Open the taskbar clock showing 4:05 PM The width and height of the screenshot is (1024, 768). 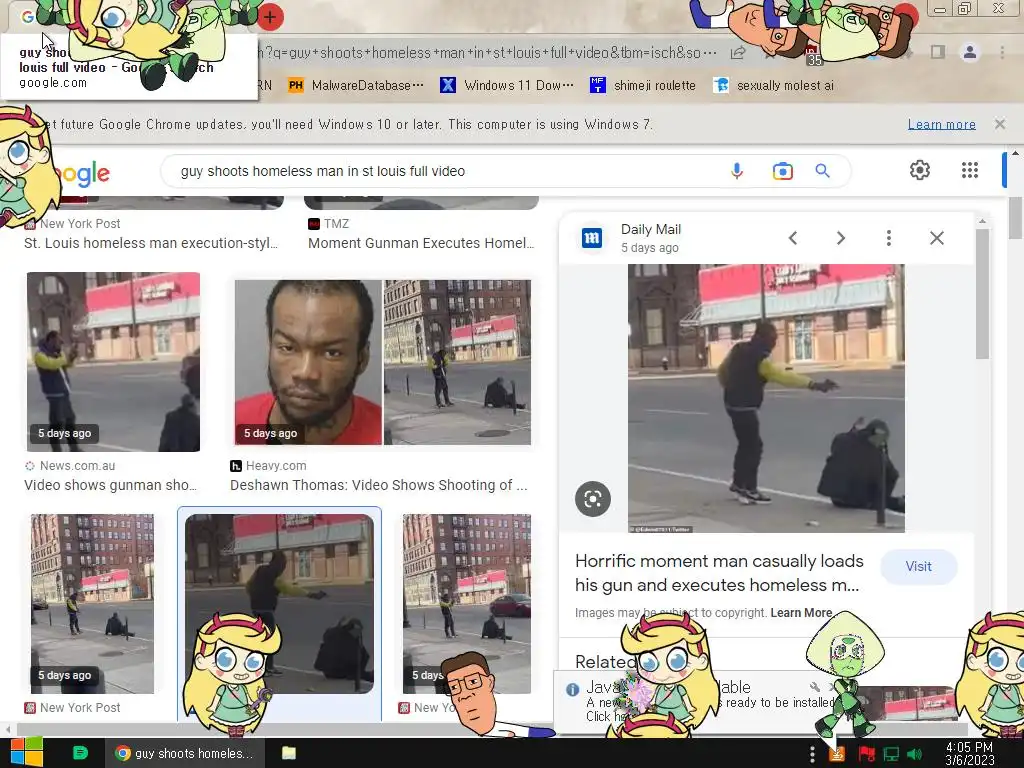tap(969, 754)
